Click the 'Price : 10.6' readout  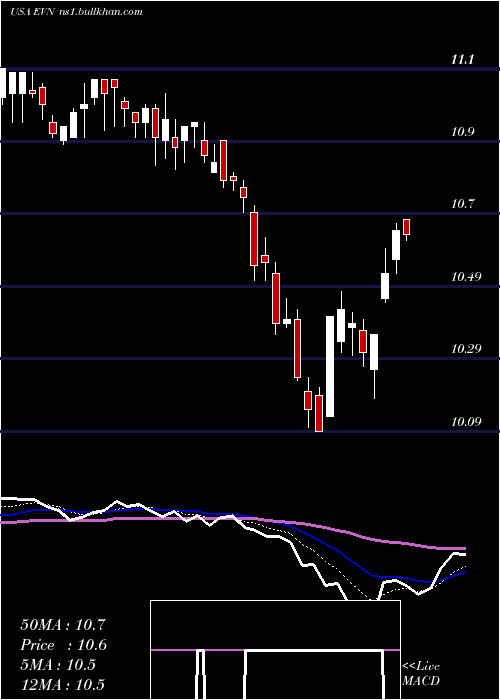tap(63, 645)
